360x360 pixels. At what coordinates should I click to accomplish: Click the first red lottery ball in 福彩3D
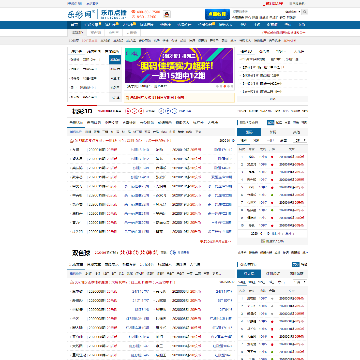(x=128, y=111)
